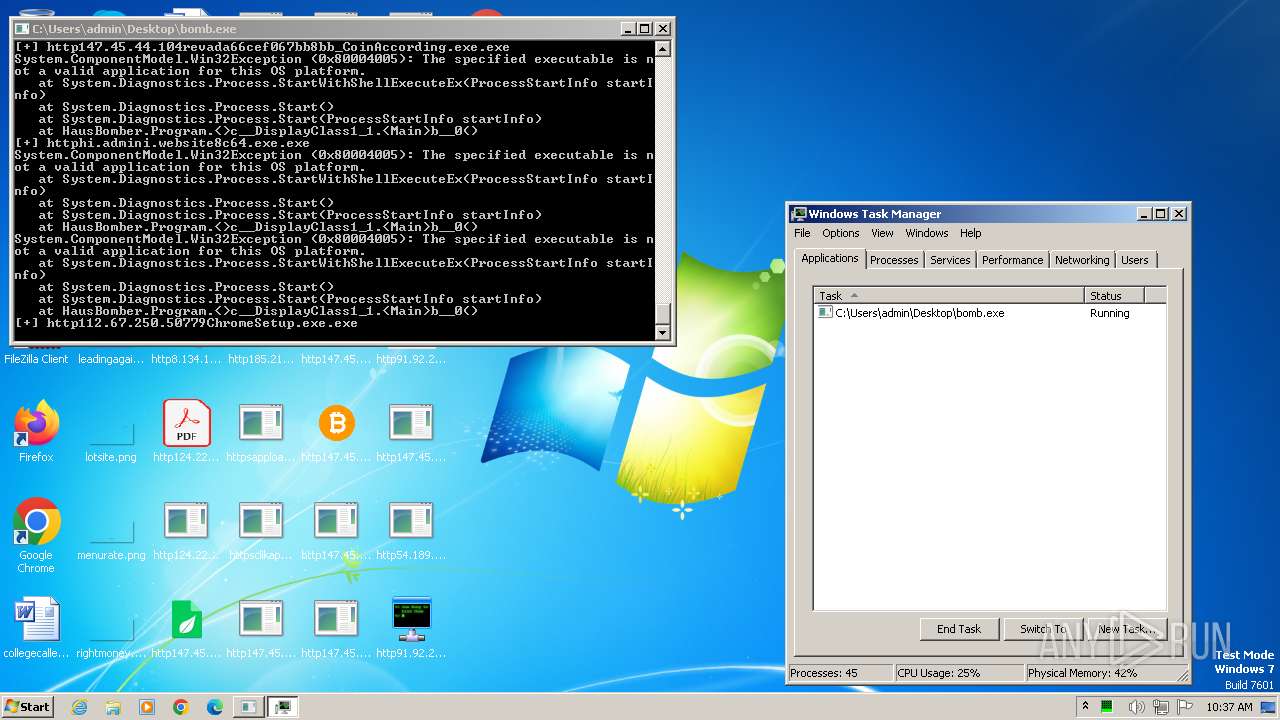Screen dimensions: 1280x720
Task: Select the bomb.exe task row
Action: (x=990, y=313)
